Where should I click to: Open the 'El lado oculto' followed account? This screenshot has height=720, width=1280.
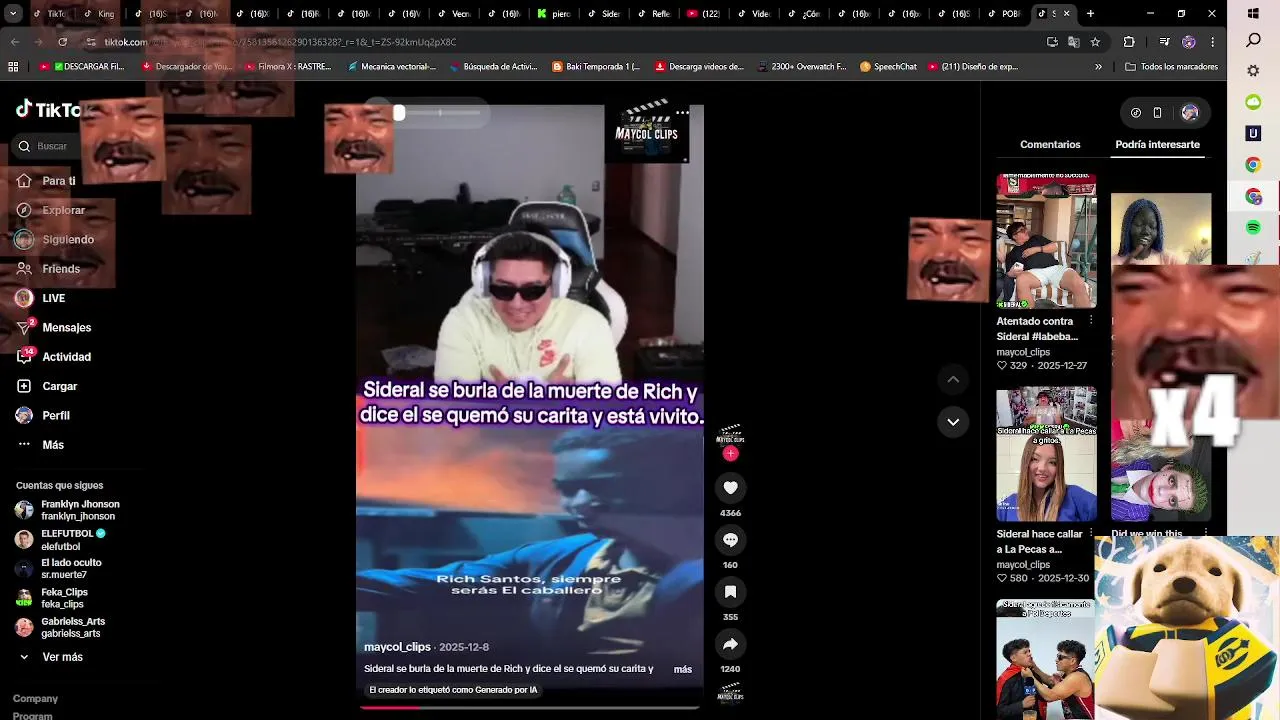pyautogui.click(x=58, y=569)
